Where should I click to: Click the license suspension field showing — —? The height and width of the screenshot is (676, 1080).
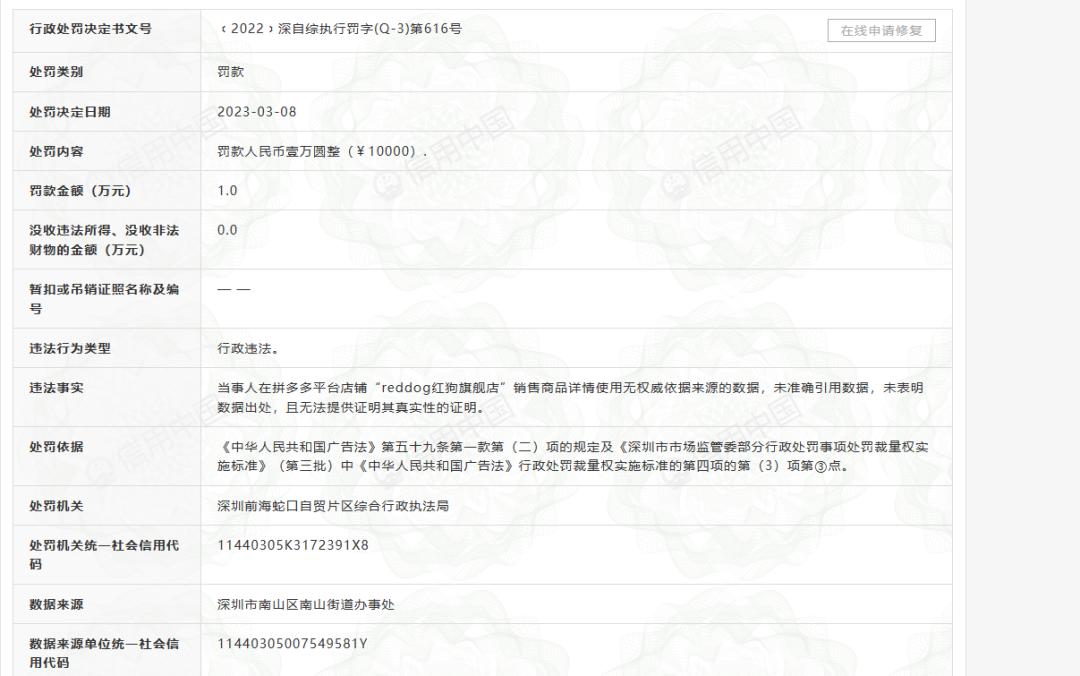click(231, 288)
